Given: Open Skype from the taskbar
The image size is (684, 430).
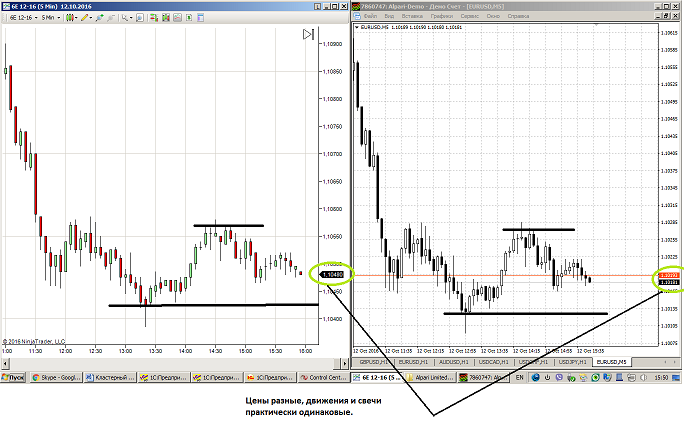Looking at the screenshot, I should tap(57, 378).
